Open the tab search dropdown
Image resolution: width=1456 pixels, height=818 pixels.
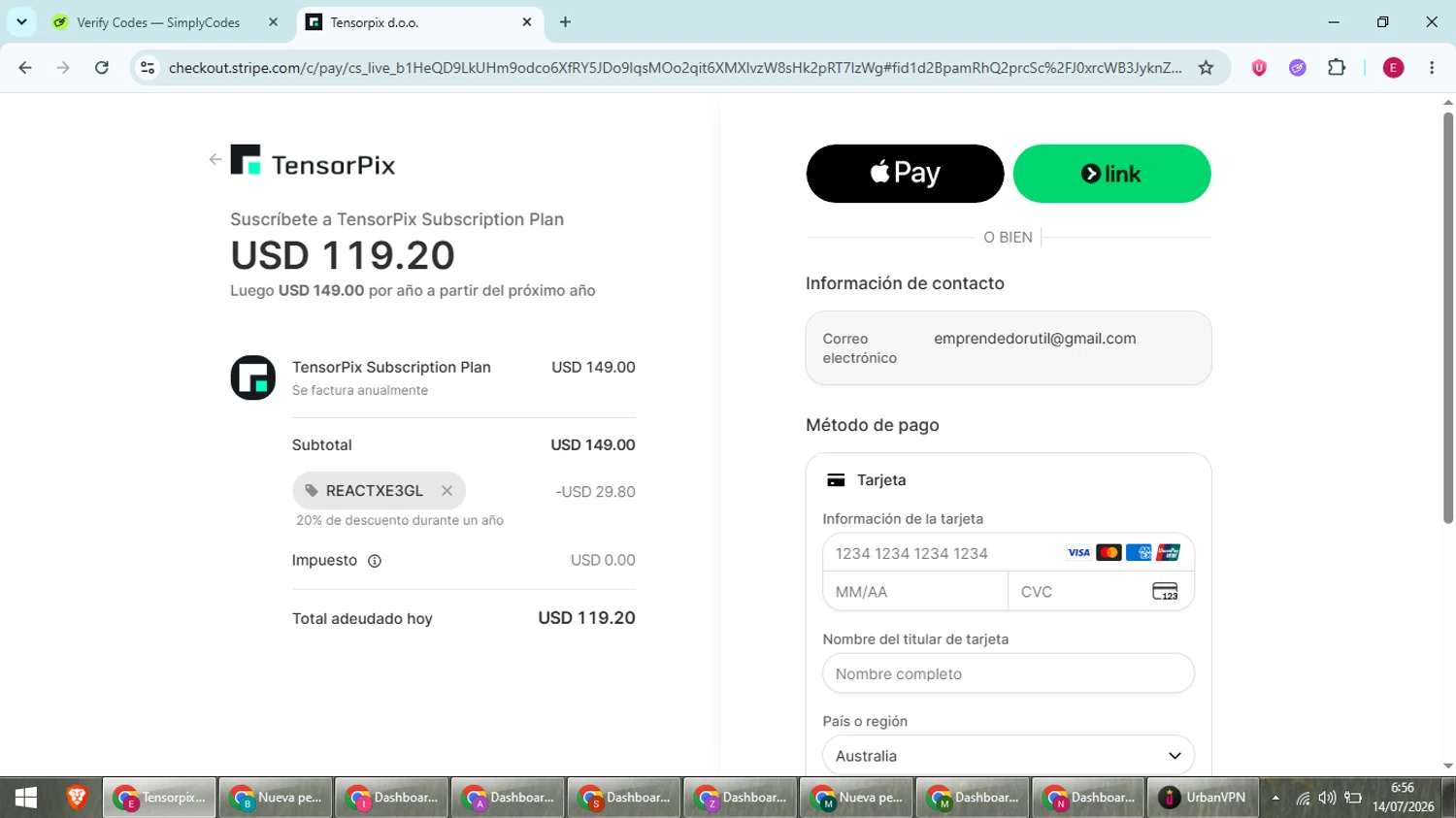coord(21,22)
